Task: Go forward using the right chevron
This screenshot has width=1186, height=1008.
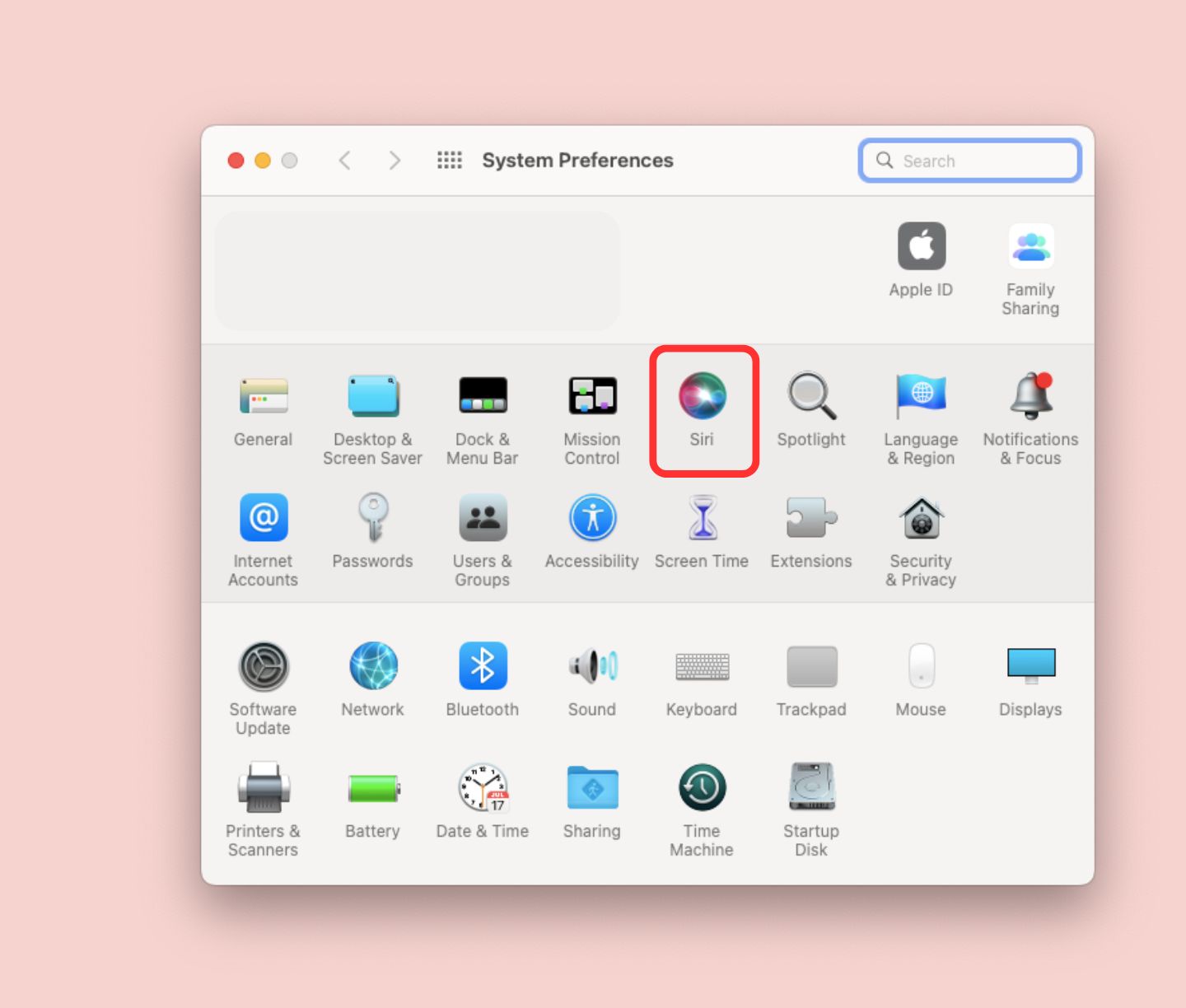Action: click(x=395, y=160)
